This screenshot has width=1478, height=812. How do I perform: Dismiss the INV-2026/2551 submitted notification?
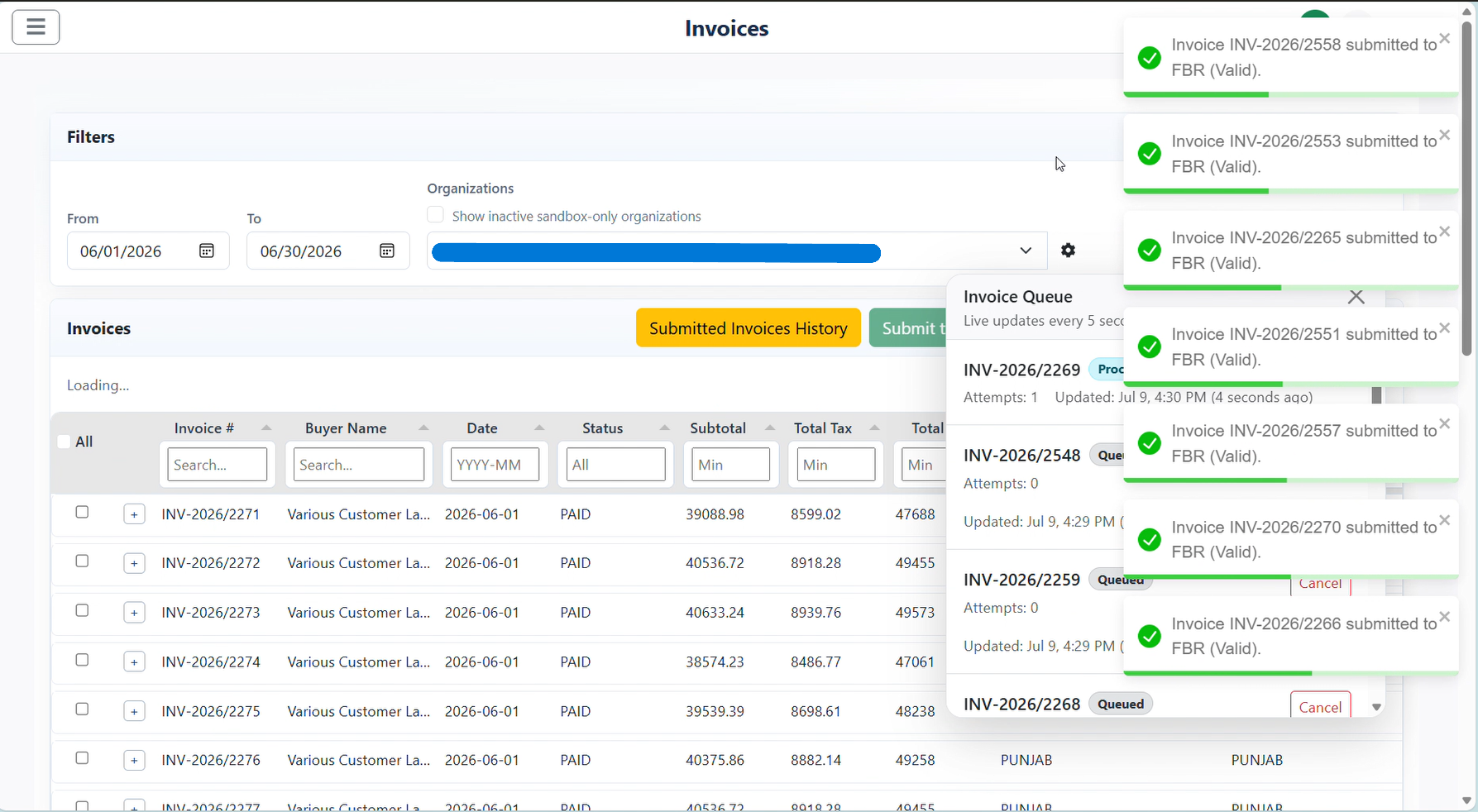[1444, 328]
